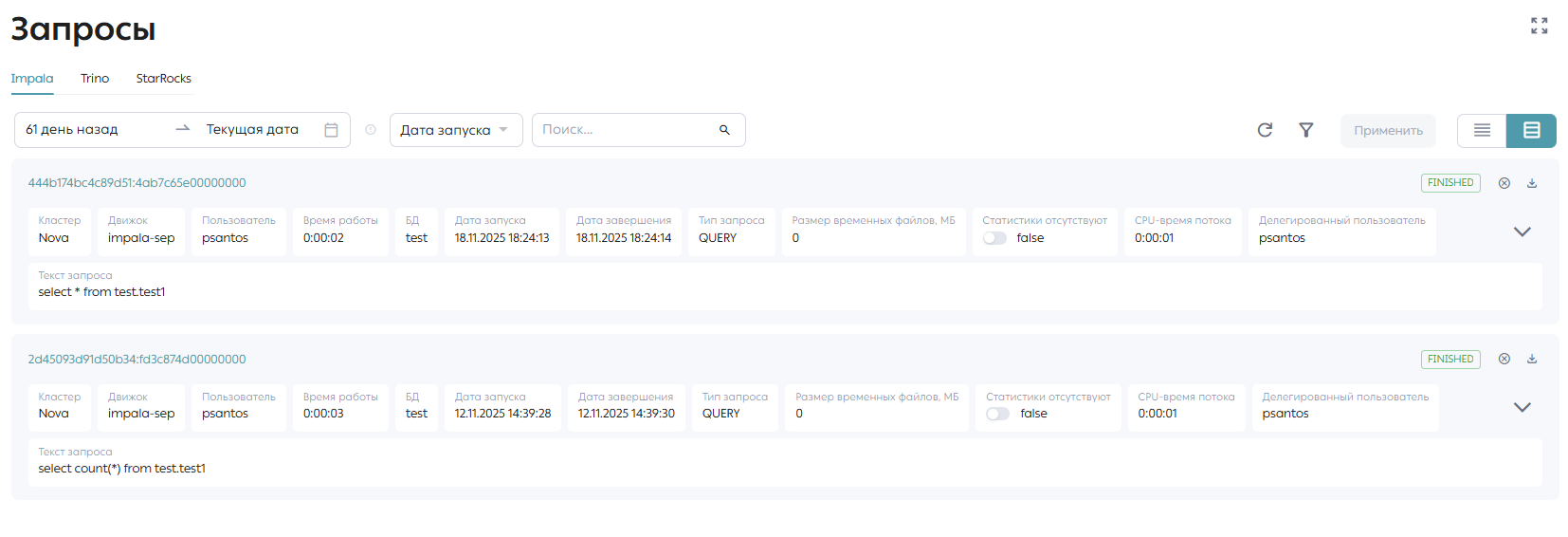The height and width of the screenshot is (537, 1568).
Task: Click the circle-x icon of second query
Action: coord(1504,359)
